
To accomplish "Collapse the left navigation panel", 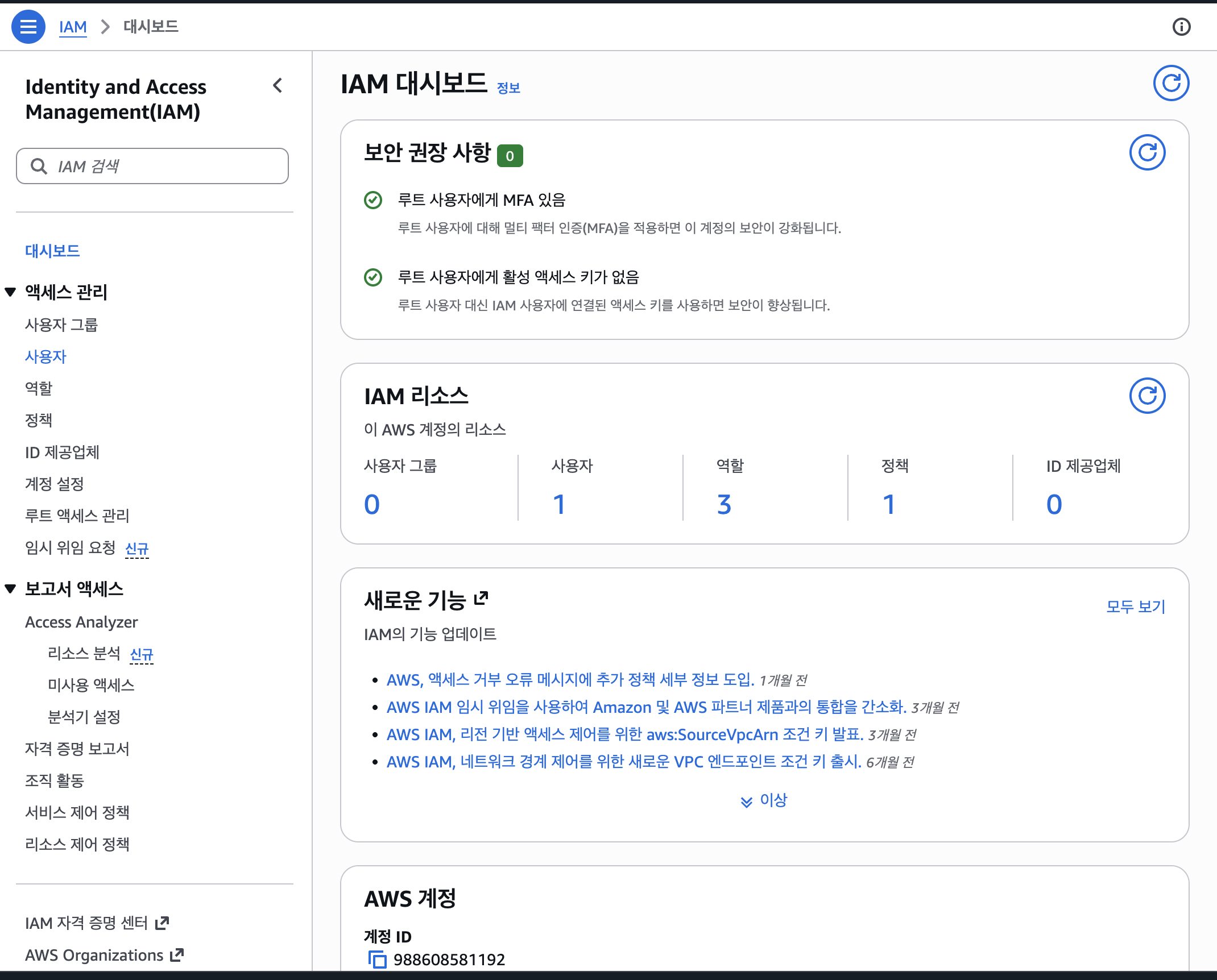I will tap(278, 86).
